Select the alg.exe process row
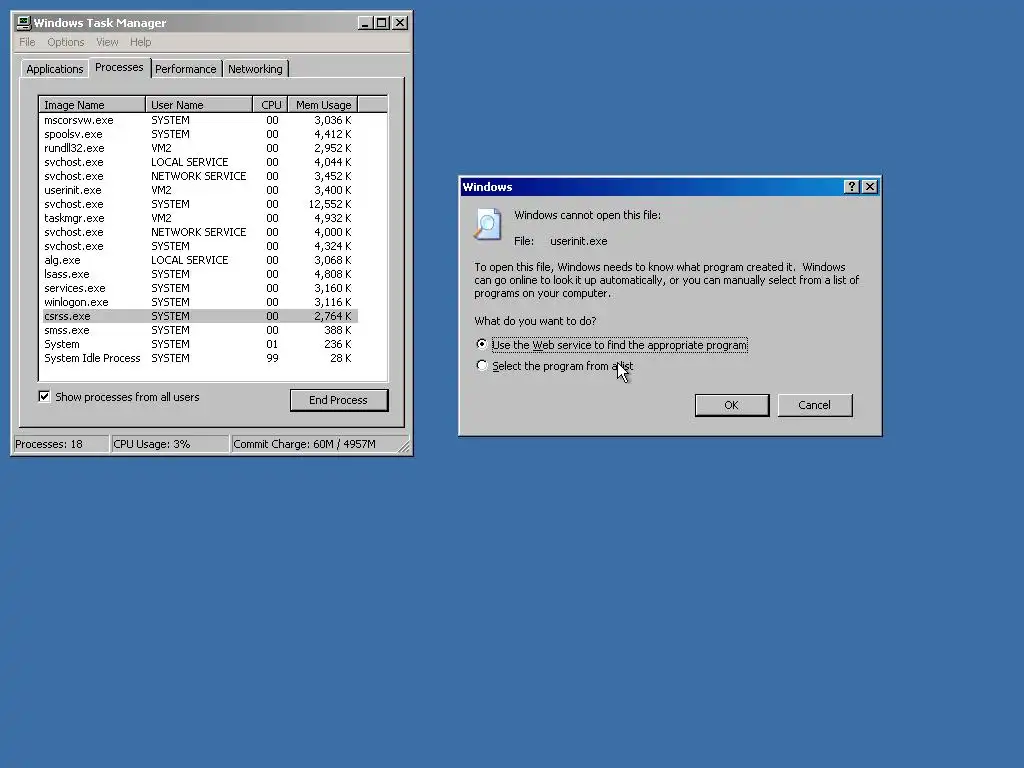Image resolution: width=1024 pixels, height=768 pixels. pyautogui.click(x=198, y=260)
